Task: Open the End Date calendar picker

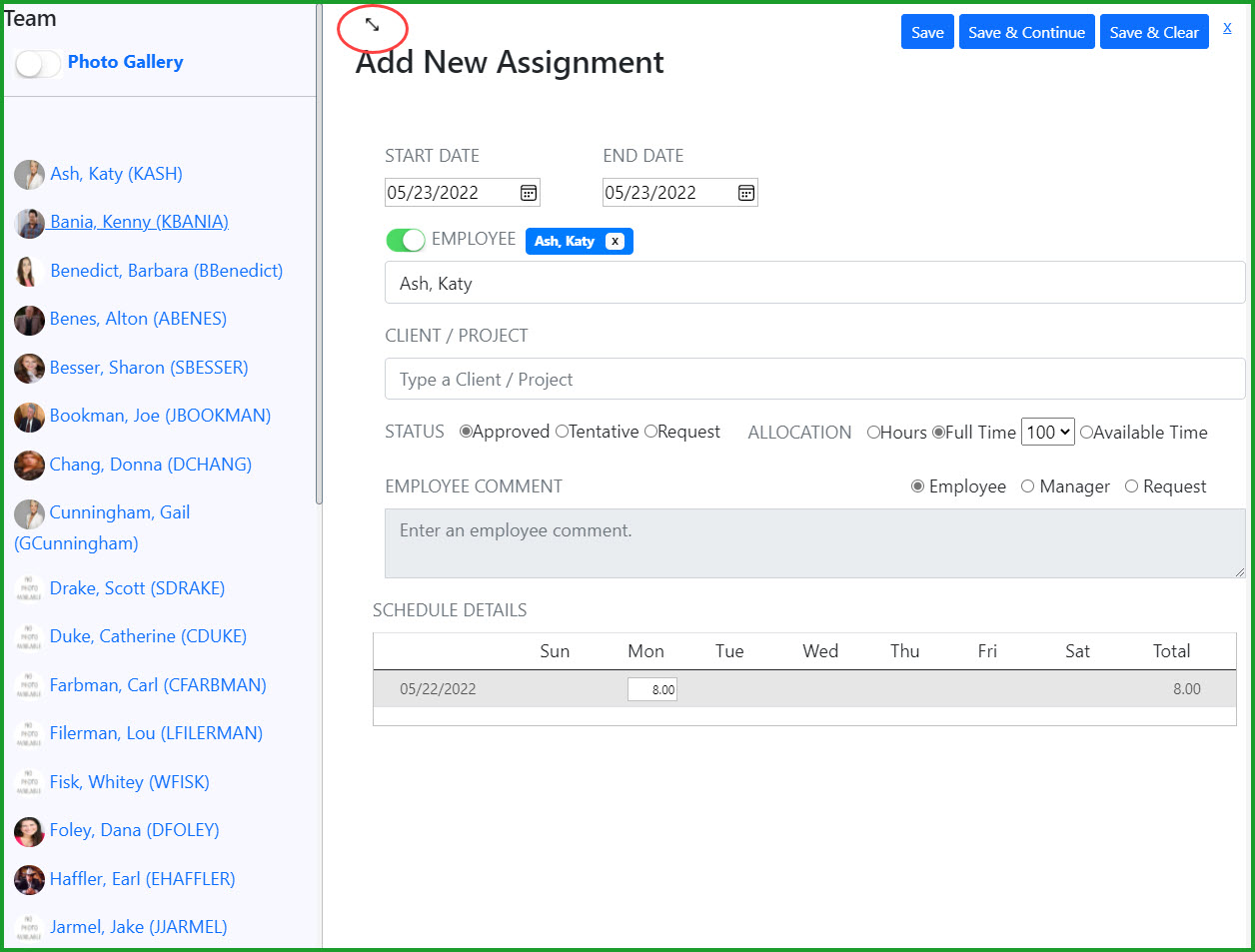Action: tap(746, 193)
